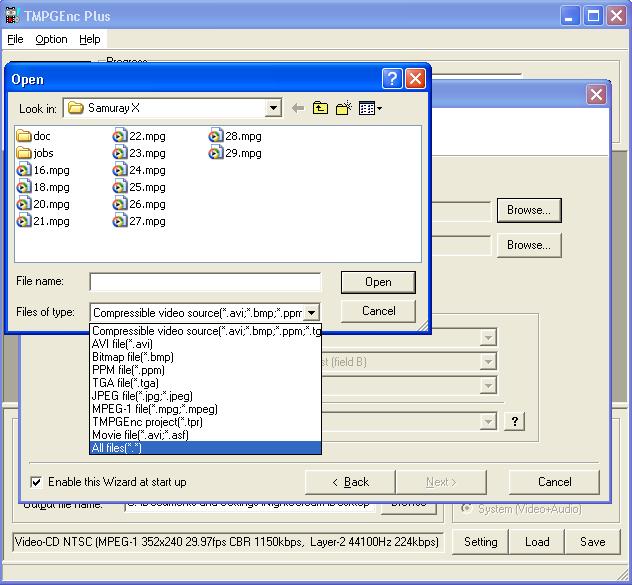Choose AVI file(*.avi) file type
This screenshot has height=585, width=632.
click(205, 344)
